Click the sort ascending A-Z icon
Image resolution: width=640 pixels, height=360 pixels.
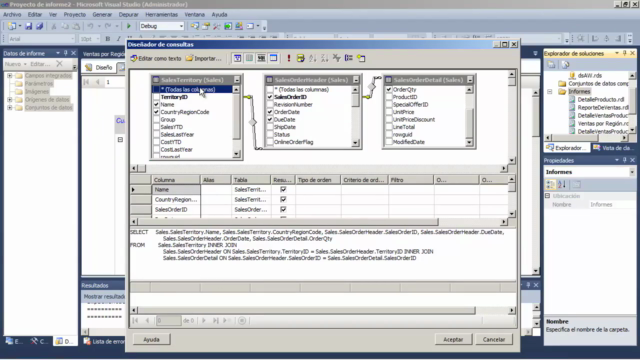[313, 58]
